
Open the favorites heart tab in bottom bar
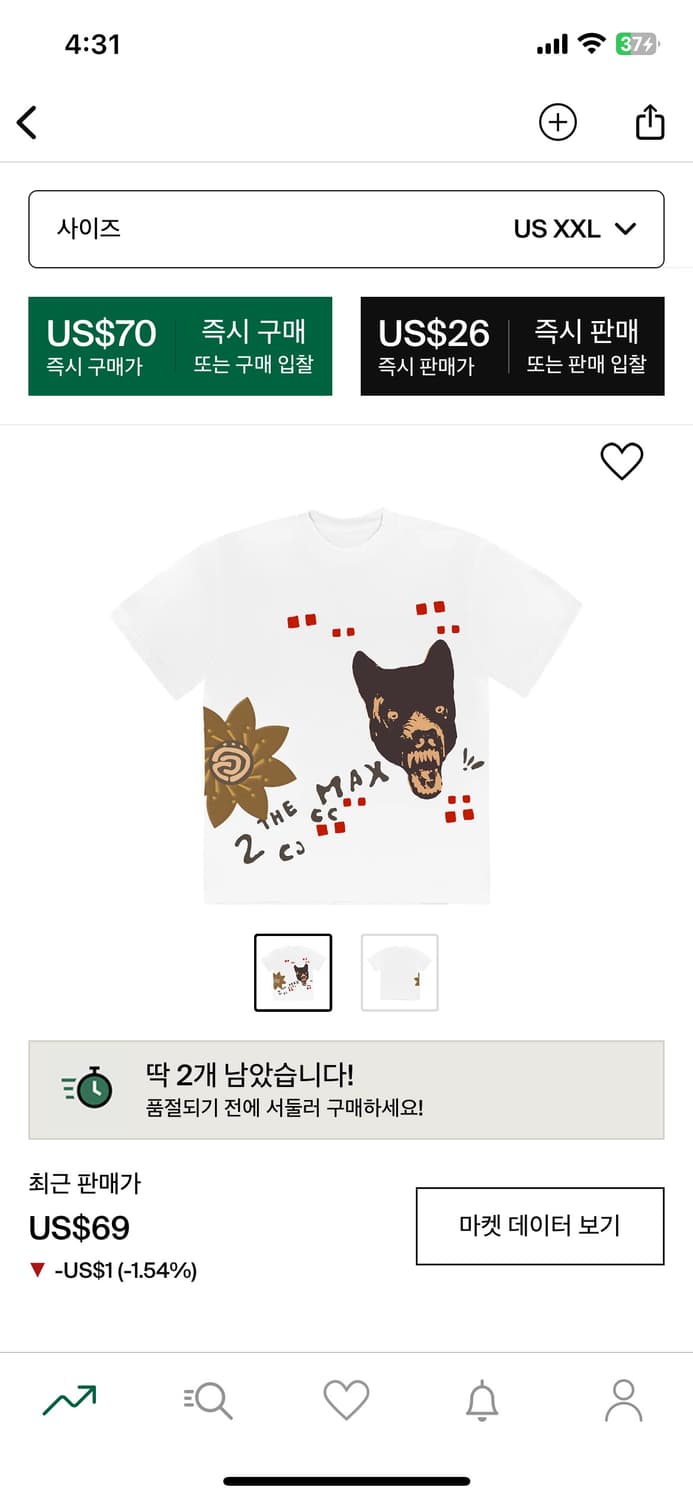(346, 1400)
